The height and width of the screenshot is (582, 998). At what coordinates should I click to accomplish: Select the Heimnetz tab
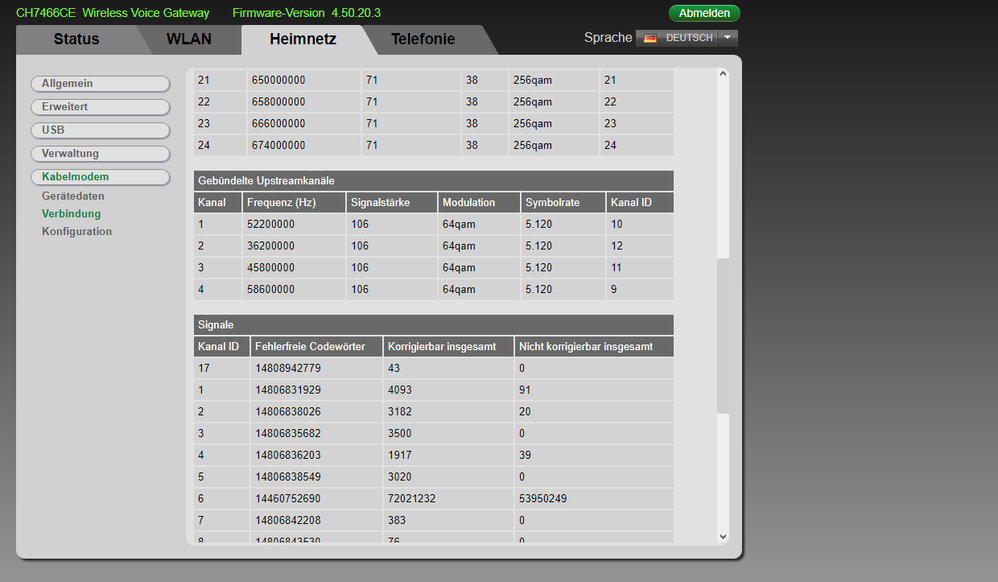click(303, 39)
